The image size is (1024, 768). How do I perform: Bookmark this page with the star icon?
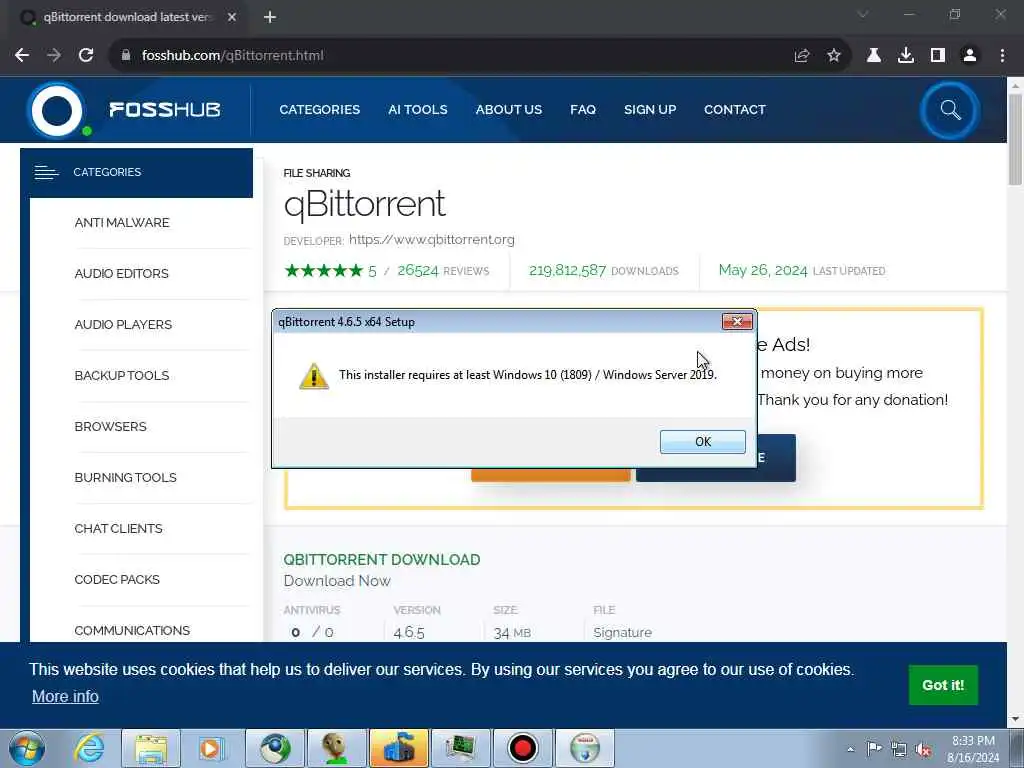(834, 56)
